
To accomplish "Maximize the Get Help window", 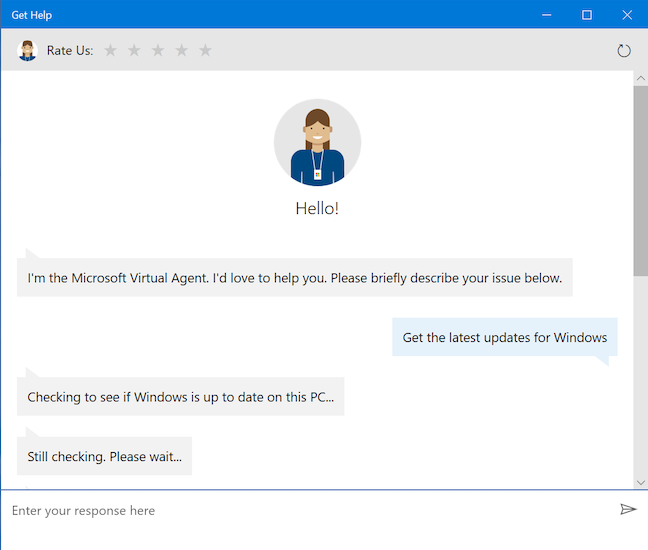I will point(587,14).
